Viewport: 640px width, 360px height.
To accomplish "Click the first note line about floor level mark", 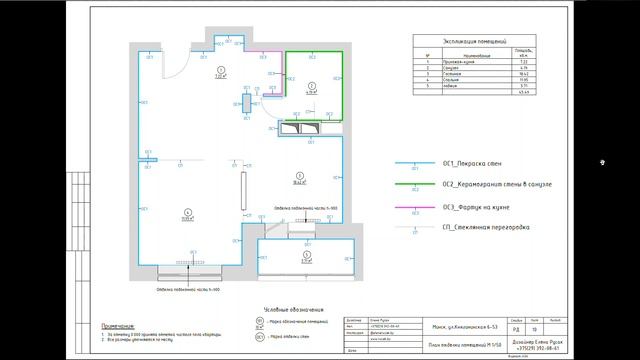I will point(162,334).
